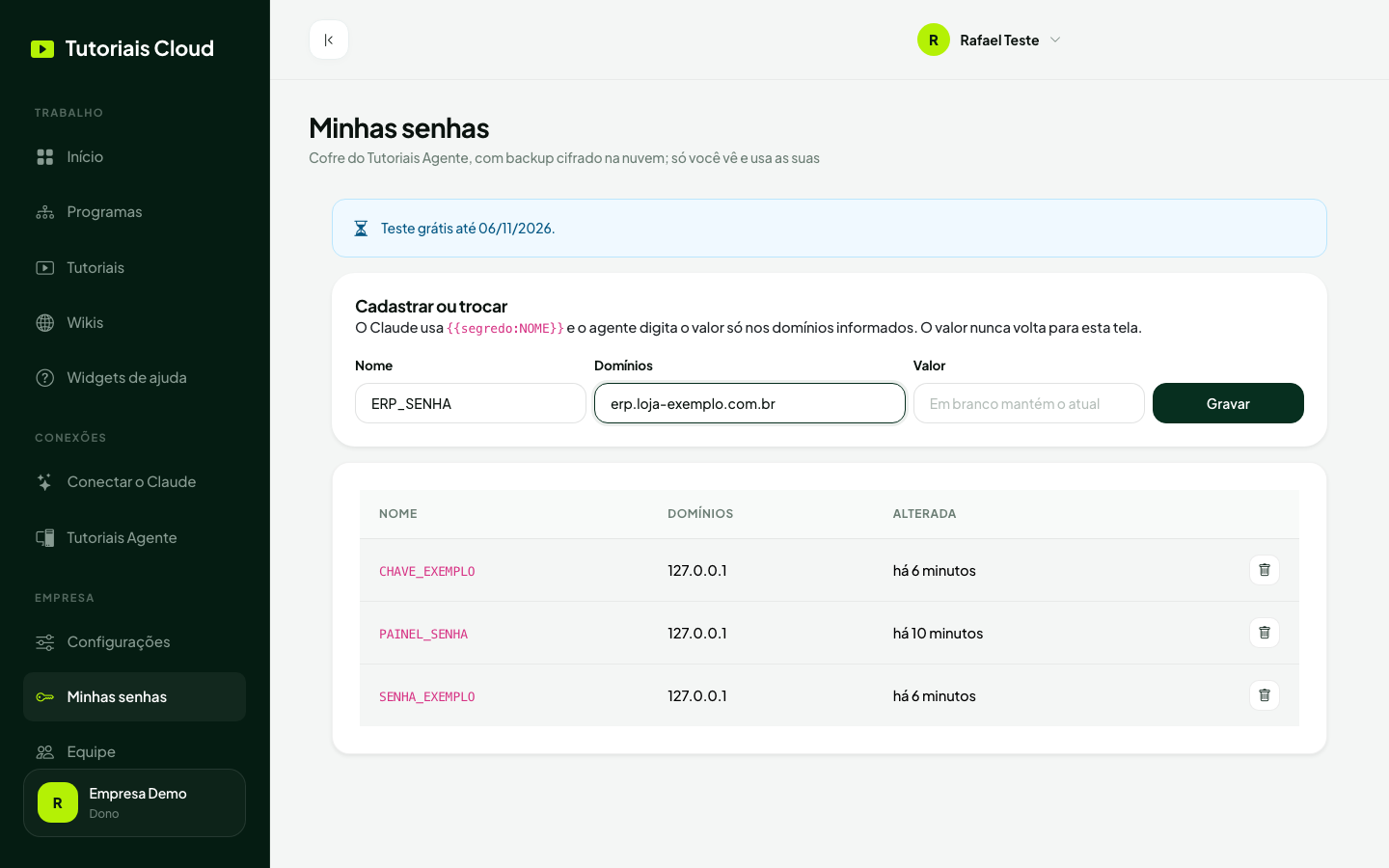
Task: Click the Tutoriais Cloud logo icon
Action: click(42, 49)
